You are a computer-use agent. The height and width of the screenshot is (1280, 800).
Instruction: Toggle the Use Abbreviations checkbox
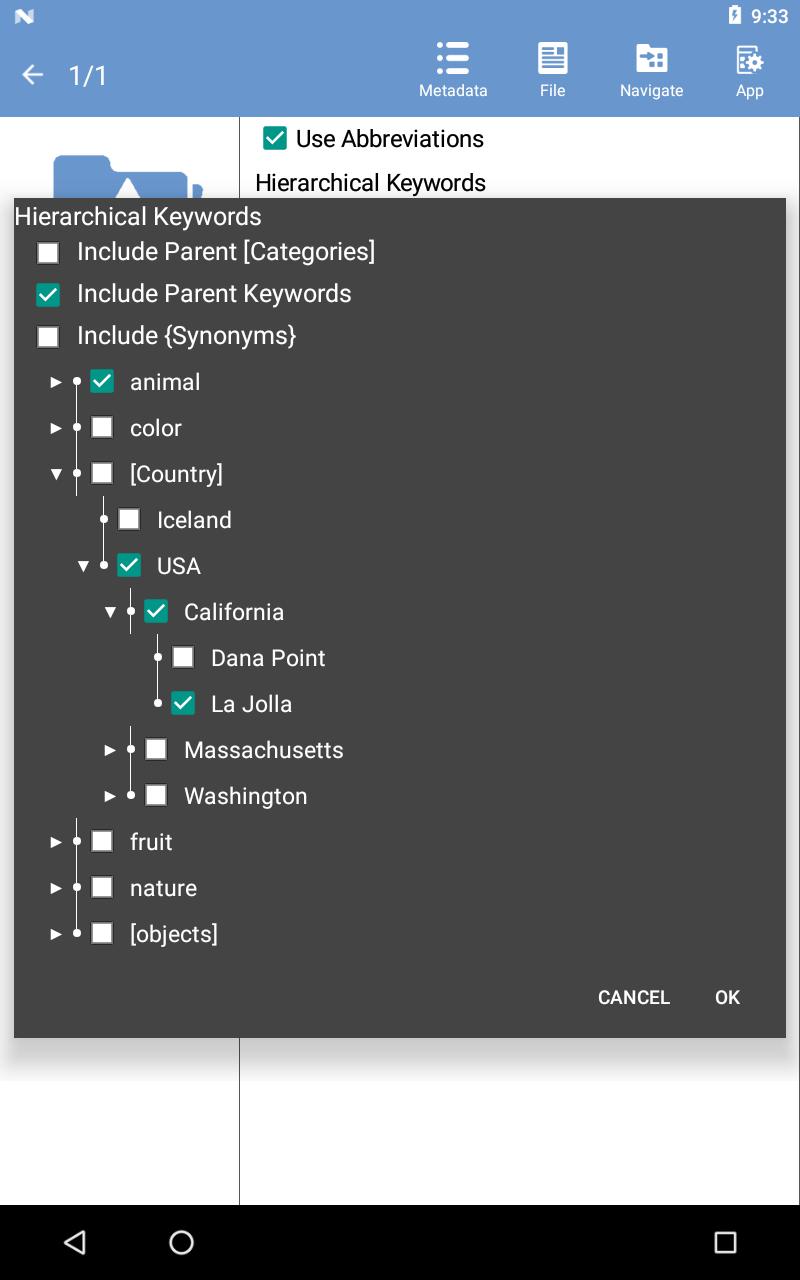275,138
